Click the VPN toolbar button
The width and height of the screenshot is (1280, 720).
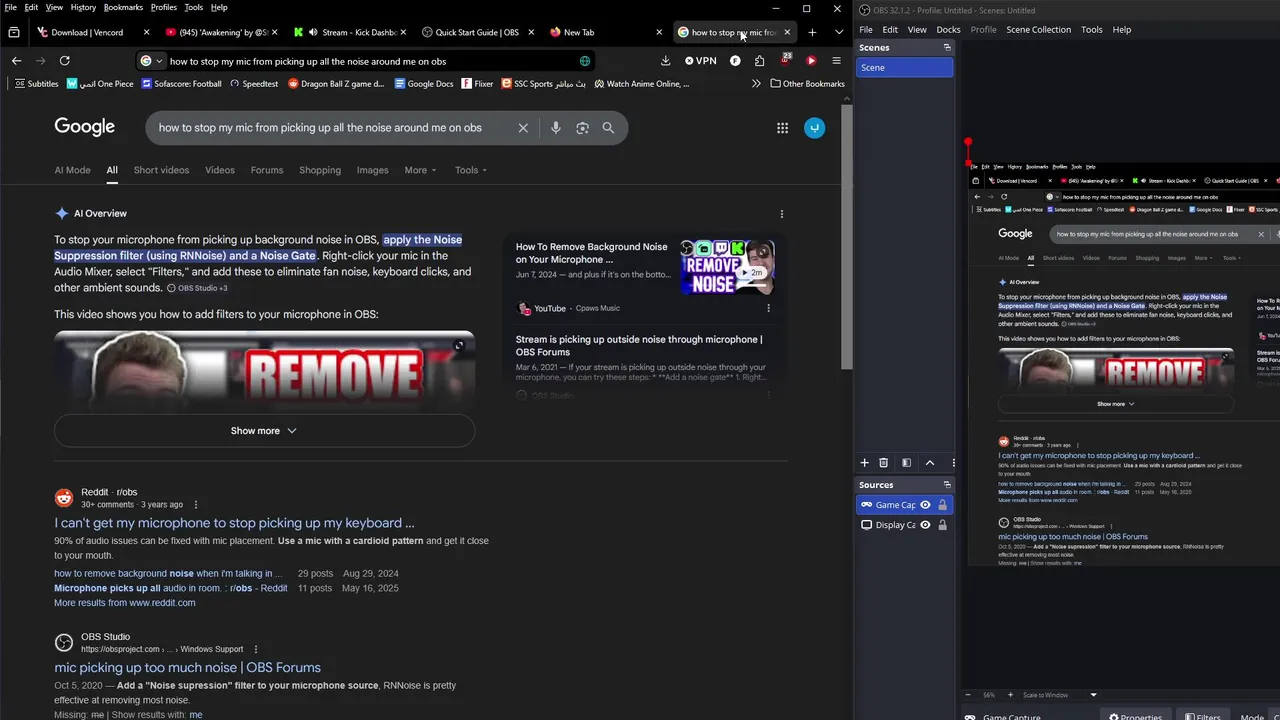click(x=700, y=61)
